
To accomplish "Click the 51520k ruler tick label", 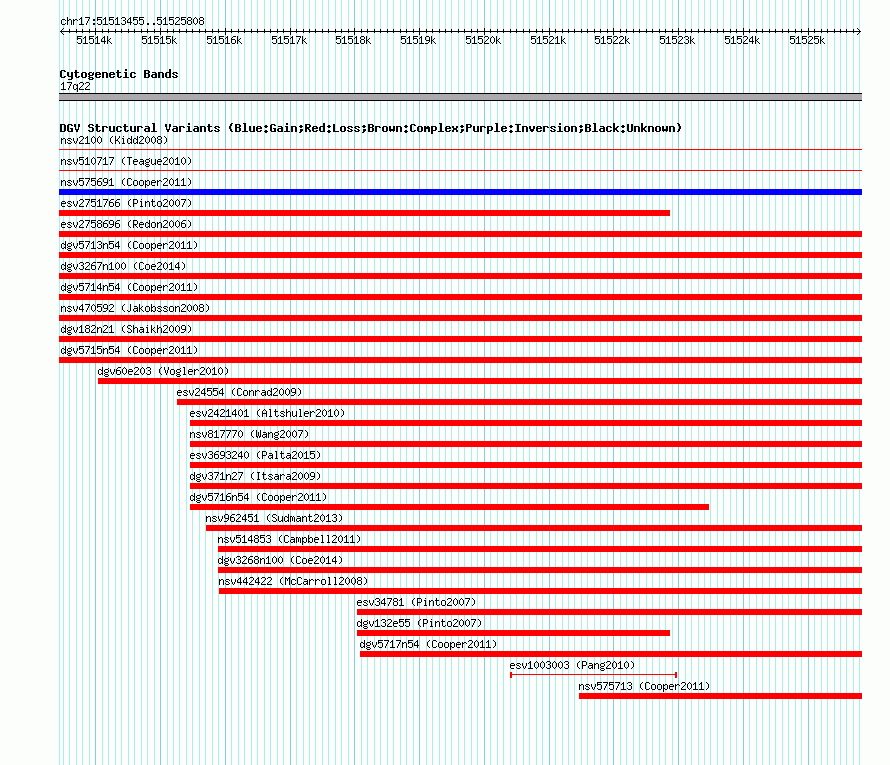I will (x=483, y=40).
